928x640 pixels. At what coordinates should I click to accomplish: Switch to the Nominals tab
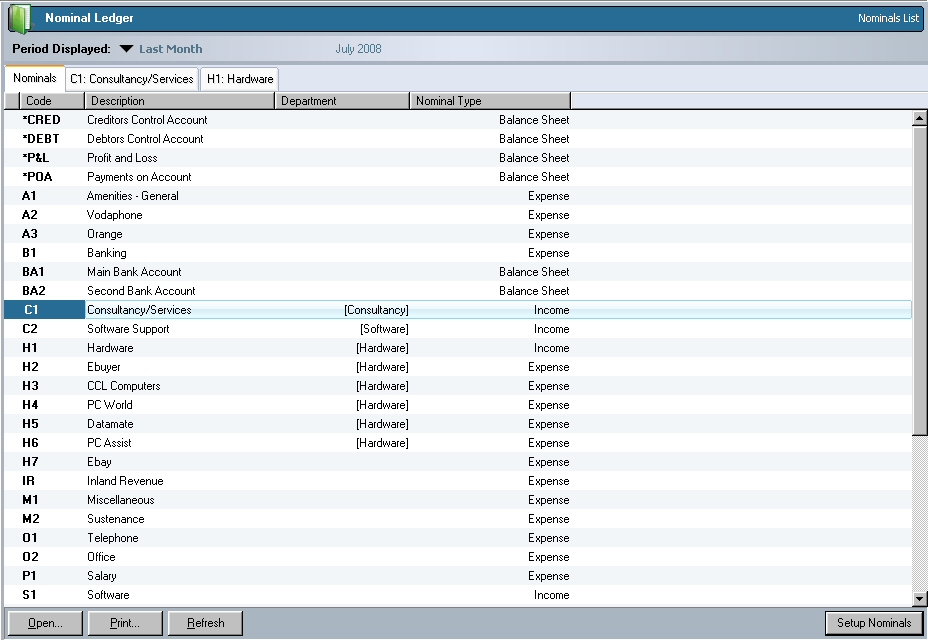pyautogui.click(x=34, y=78)
